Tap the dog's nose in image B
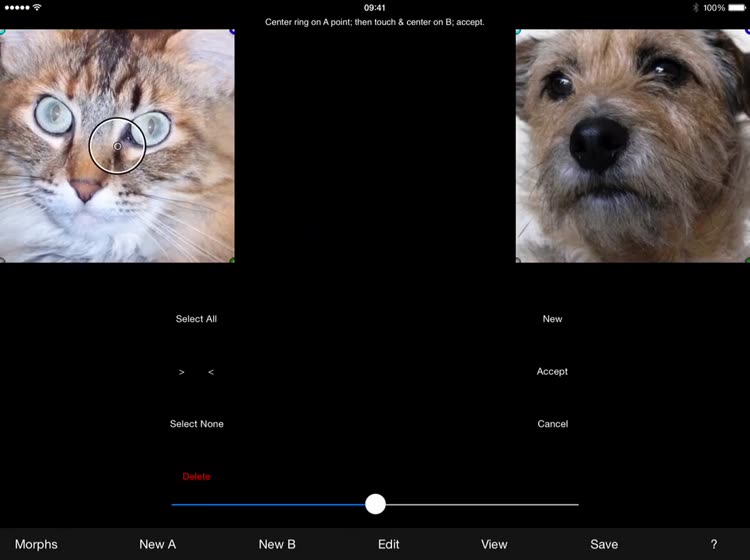 point(598,143)
